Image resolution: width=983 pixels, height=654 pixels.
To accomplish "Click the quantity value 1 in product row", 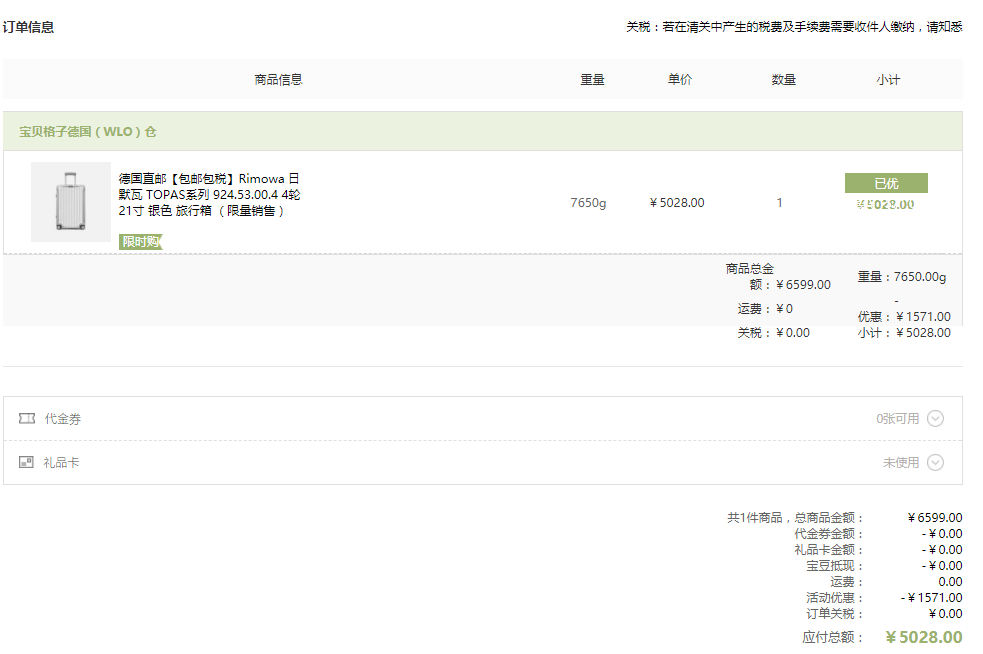I will click(779, 203).
